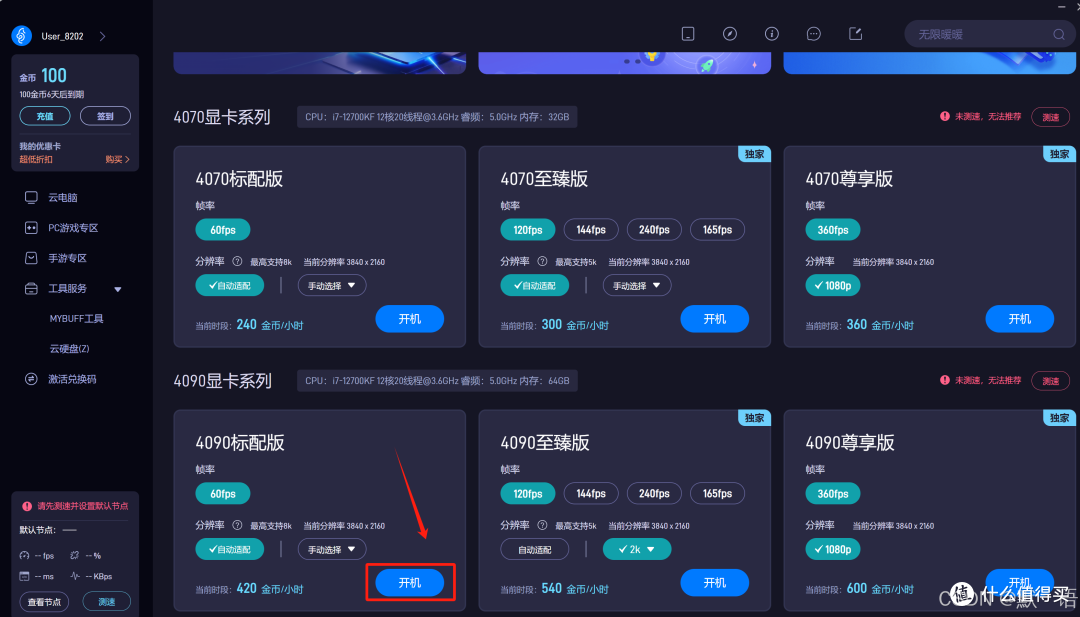Open 手动选择 dropdown in 4070标配版

point(332,286)
